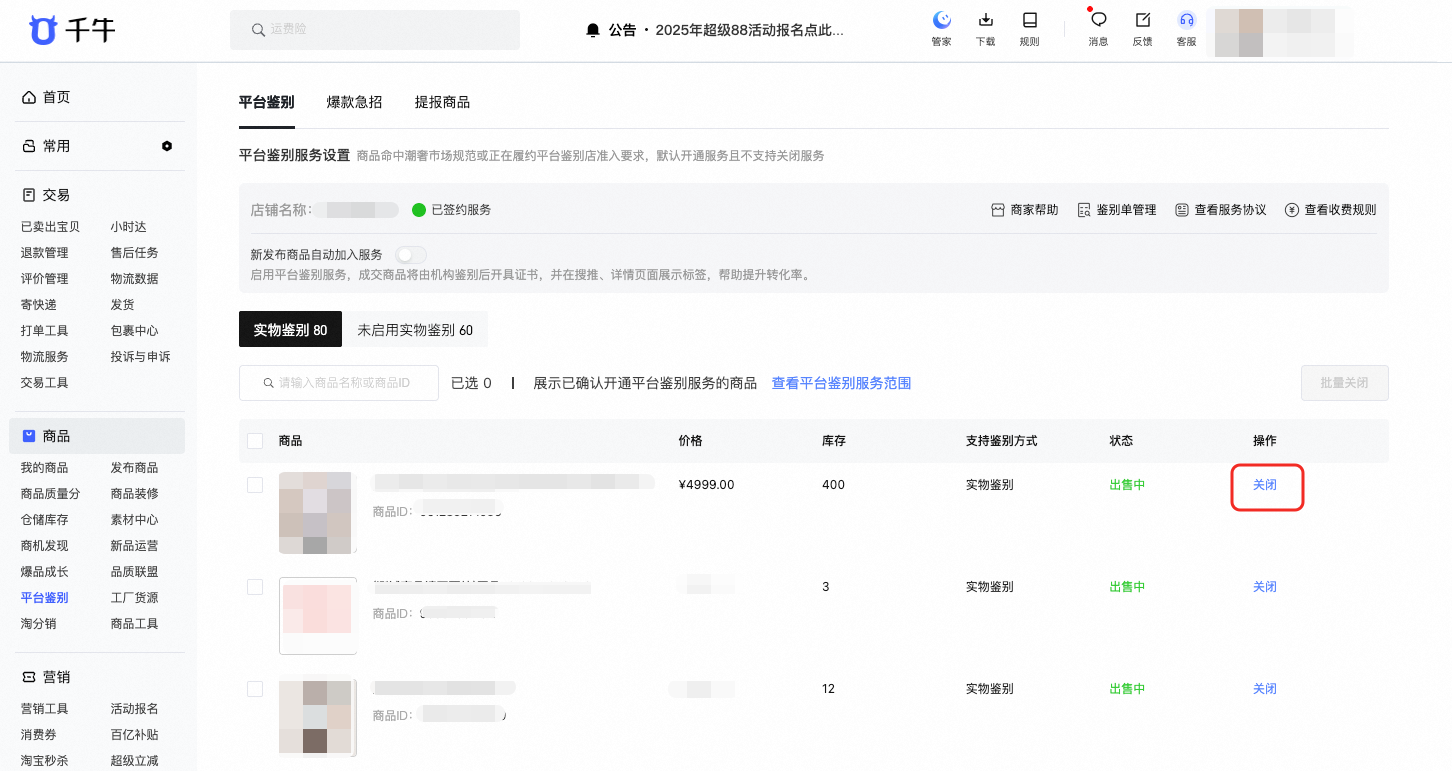This screenshot has height=771, width=1452.
Task: Open 物流数据 in the sidebar
Action: (134, 279)
